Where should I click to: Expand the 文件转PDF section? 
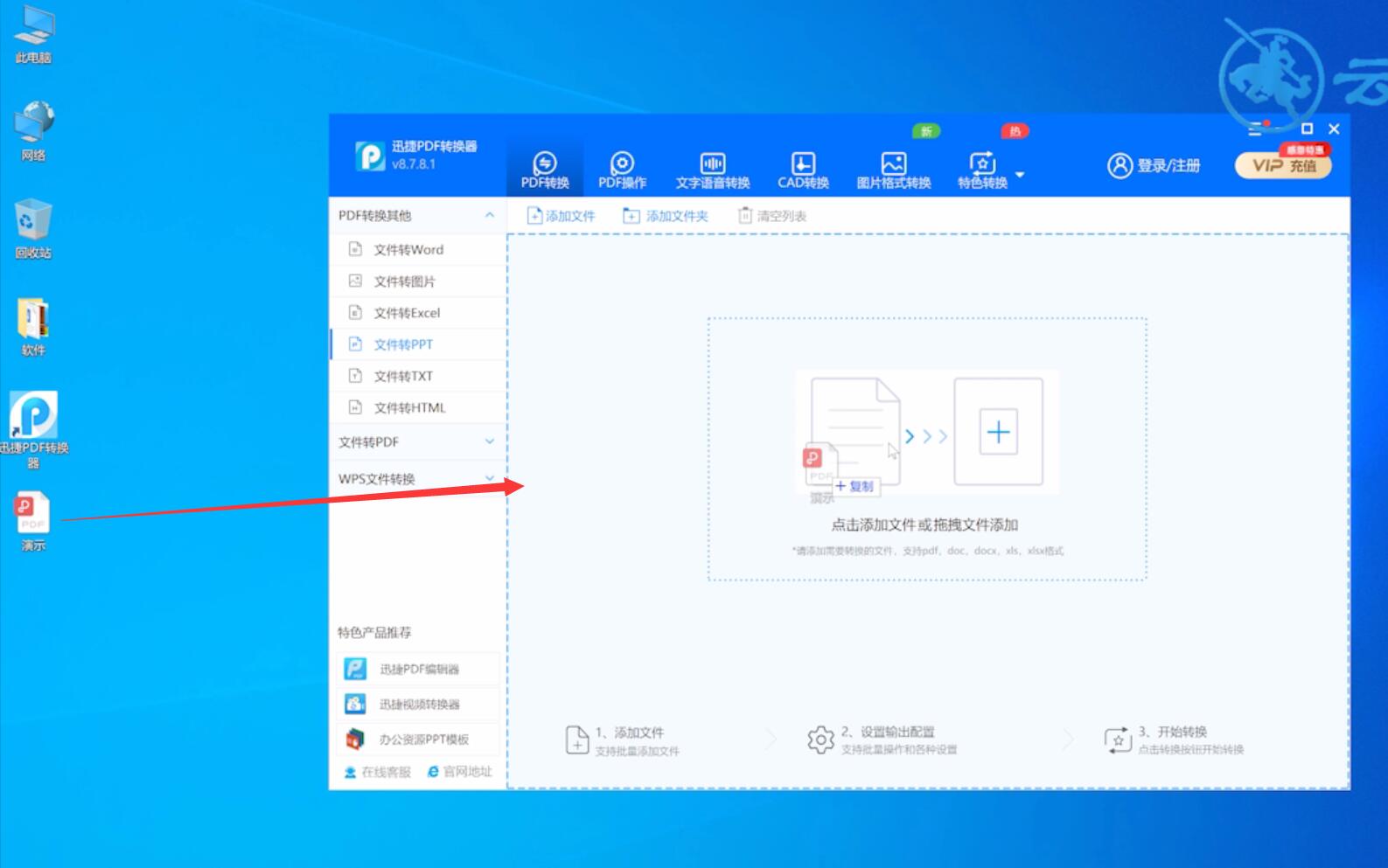click(x=489, y=441)
